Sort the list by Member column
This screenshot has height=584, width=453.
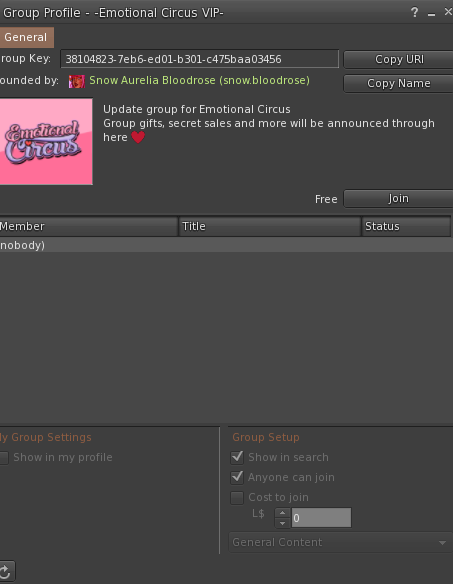(x=89, y=226)
